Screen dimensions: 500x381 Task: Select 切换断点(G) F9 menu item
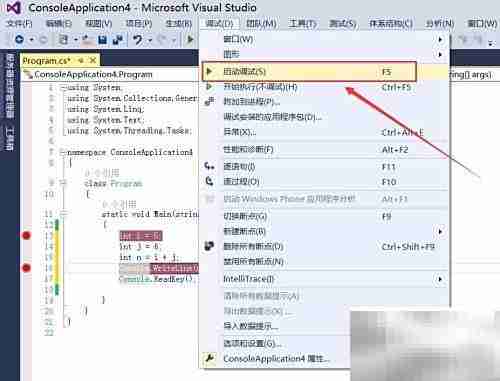pos(325,217)
